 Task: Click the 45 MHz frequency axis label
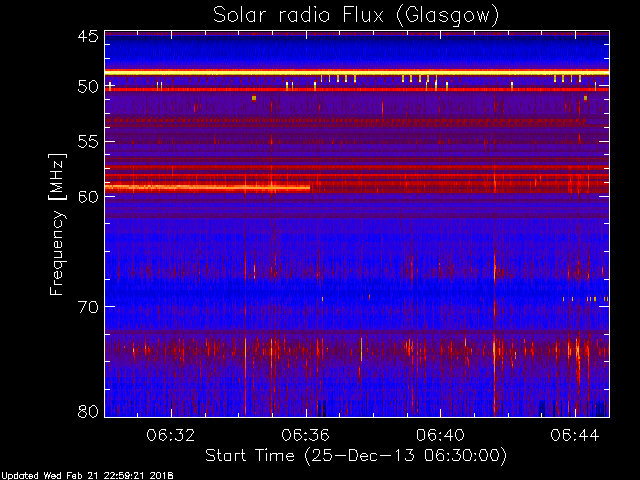click(x=88, y=36)
